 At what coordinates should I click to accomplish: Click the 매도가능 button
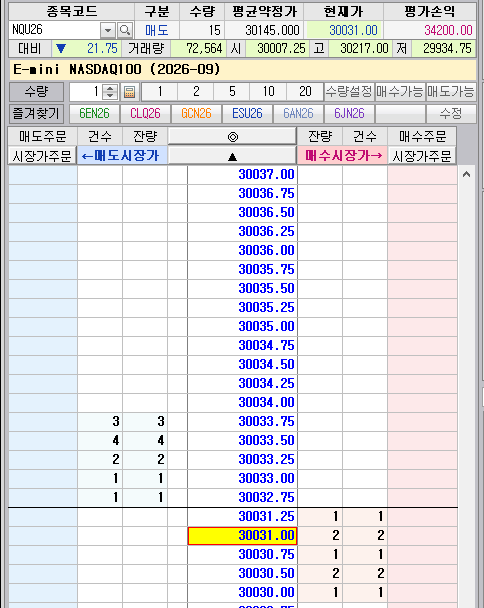(x=451, y=92)
